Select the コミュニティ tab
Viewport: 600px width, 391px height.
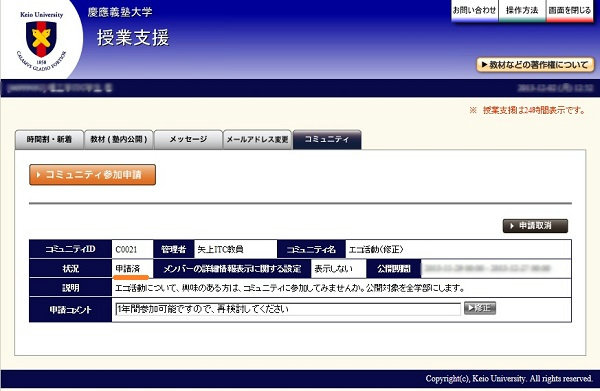(x=327, y=140)
